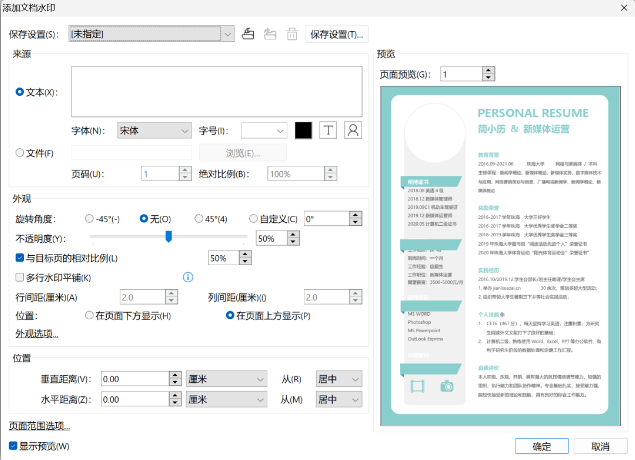
Task: Enable 多行水印平铺 tiling checkbox
Action: pyautogui.click(x=19, y=277)
